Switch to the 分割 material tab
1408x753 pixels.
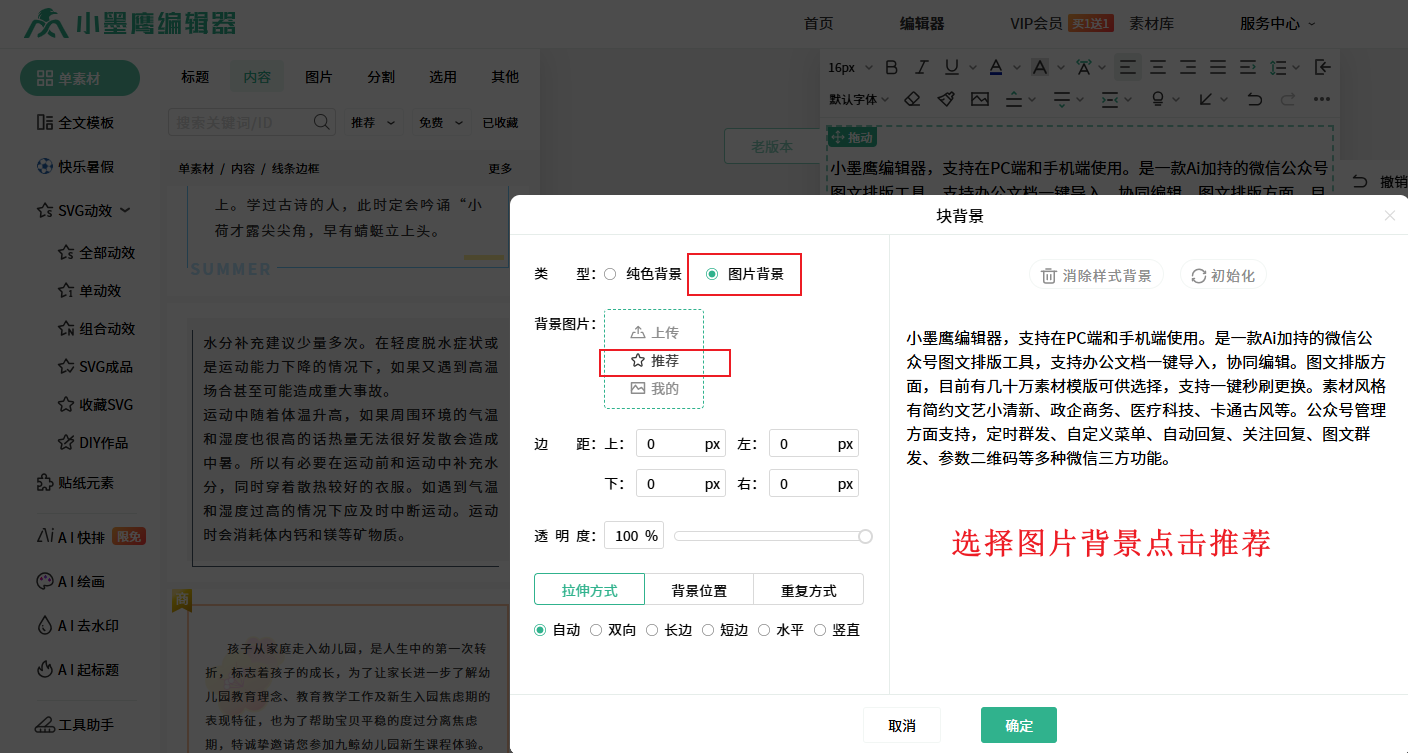tap(381, 77)
